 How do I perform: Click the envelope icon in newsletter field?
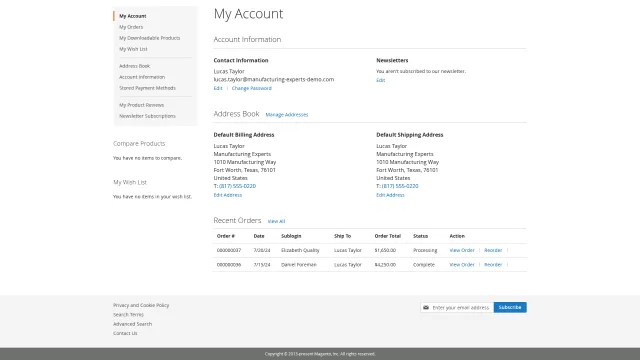point(426,307)
